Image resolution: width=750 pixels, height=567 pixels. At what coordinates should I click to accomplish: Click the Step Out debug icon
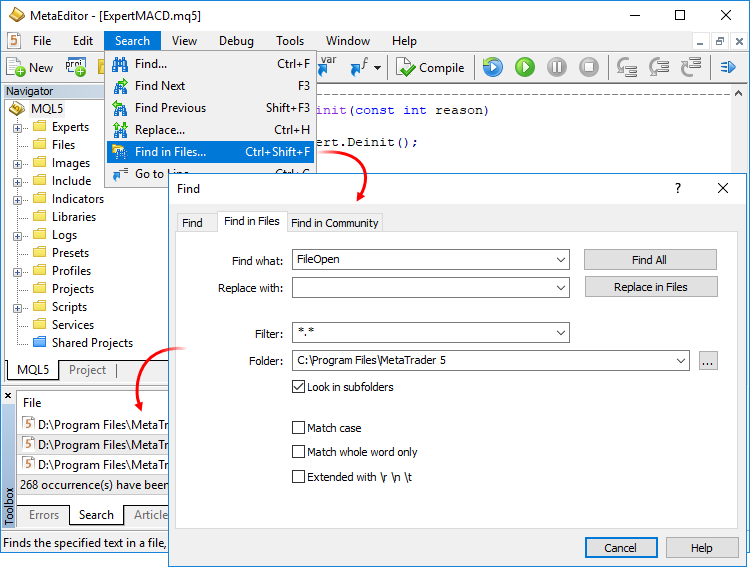[x=691, y=67]
